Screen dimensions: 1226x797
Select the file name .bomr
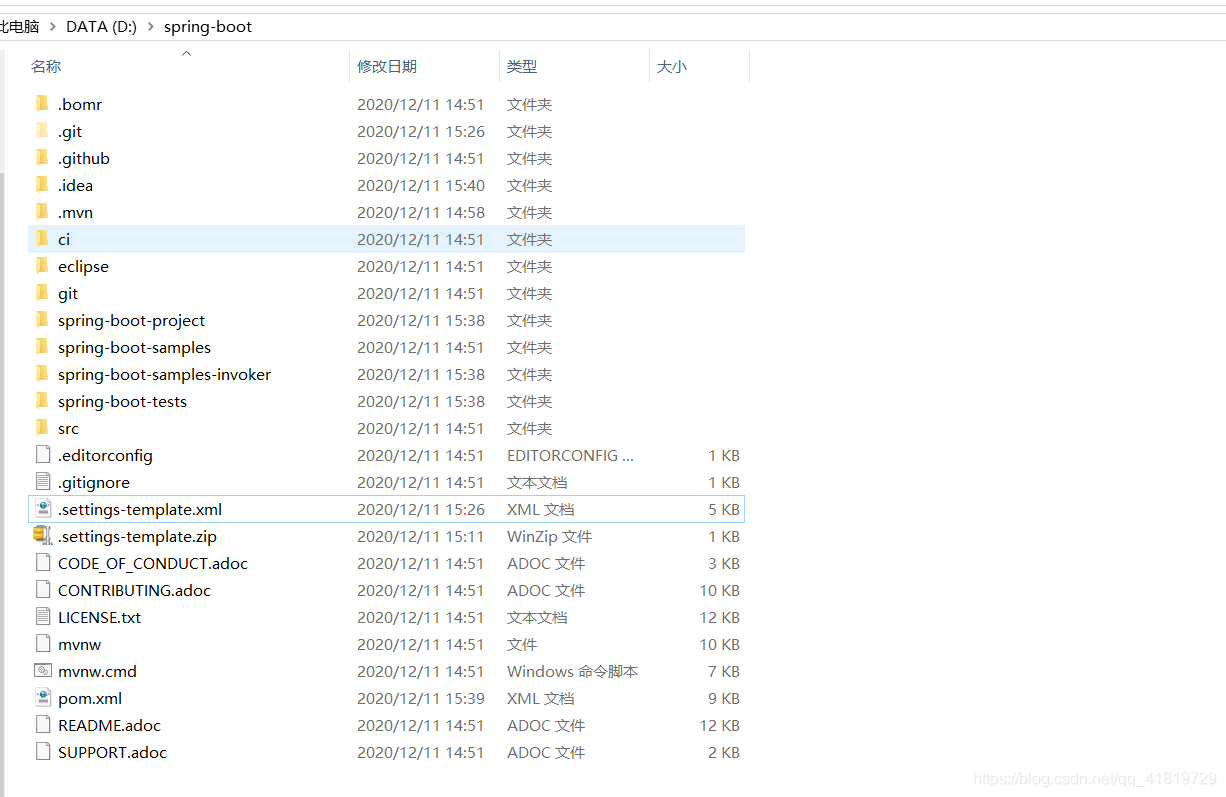pyautogui.click(x=80, y=104)
